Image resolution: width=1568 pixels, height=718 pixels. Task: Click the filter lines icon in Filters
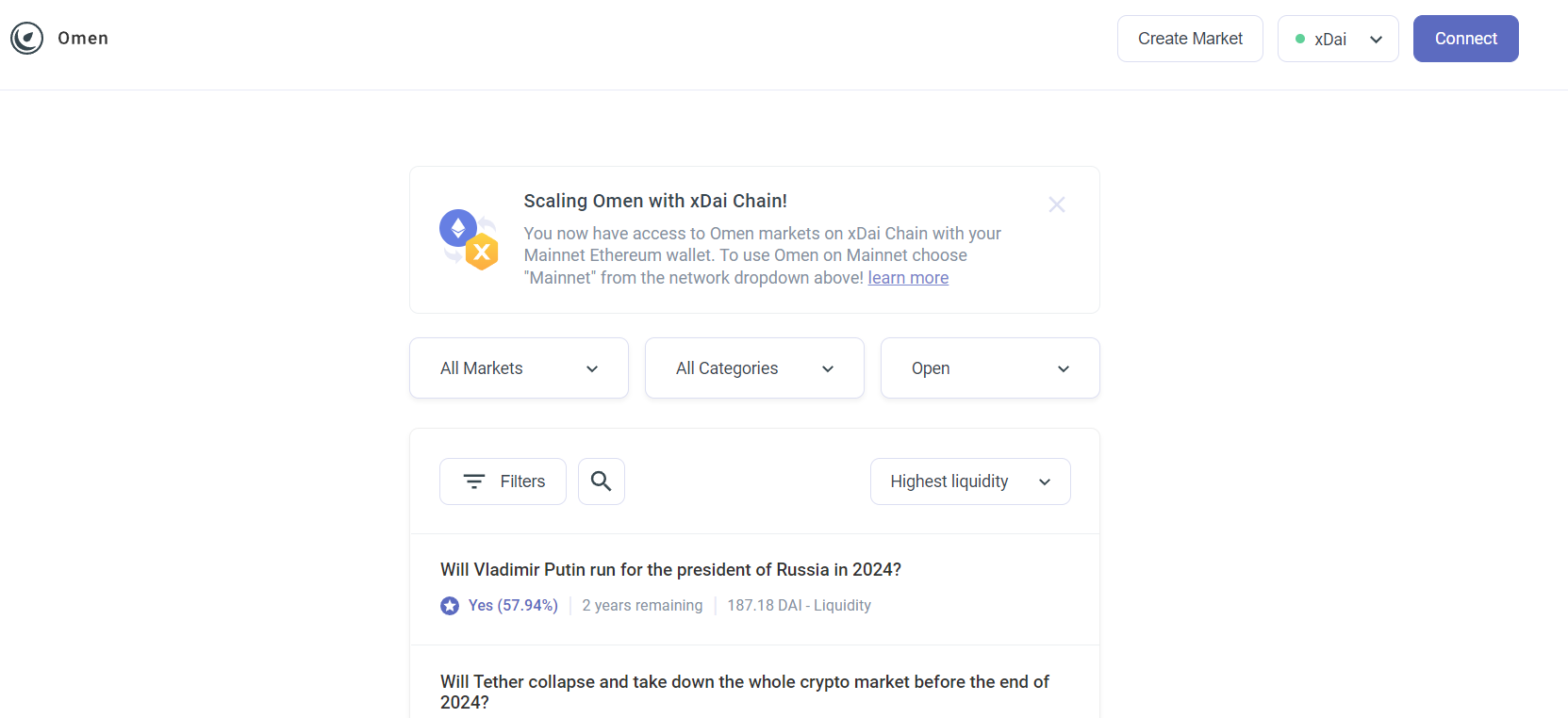point(474,481)
